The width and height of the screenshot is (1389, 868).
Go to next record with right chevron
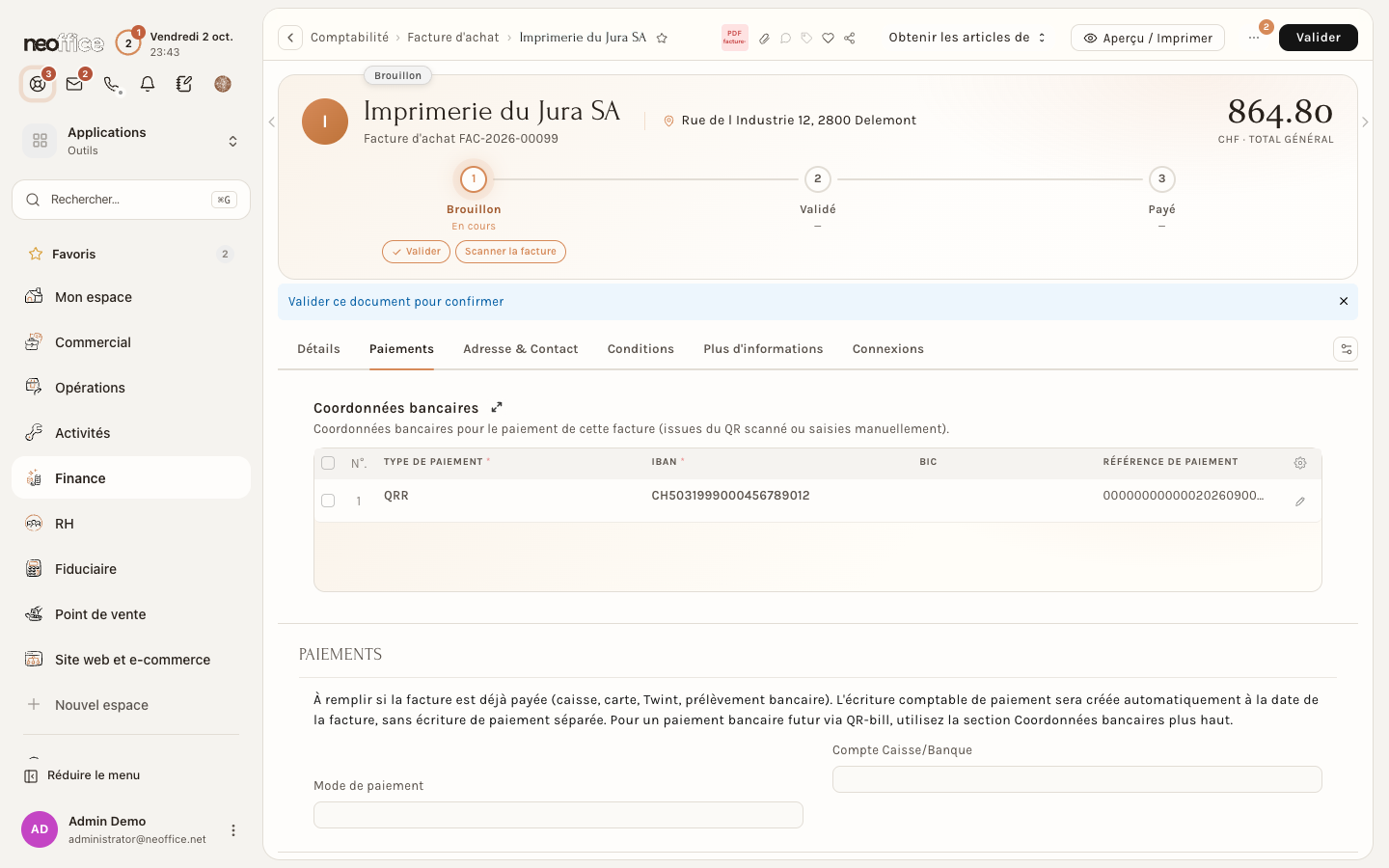click(x=1365, y=122)
